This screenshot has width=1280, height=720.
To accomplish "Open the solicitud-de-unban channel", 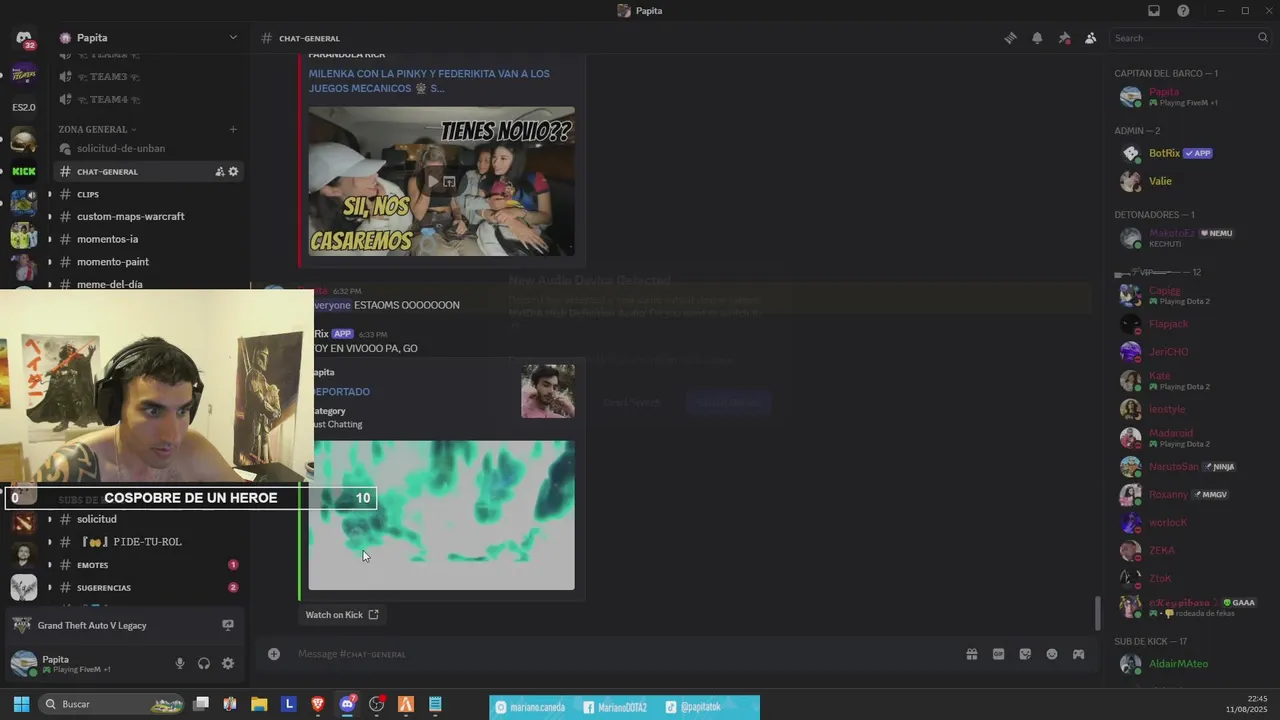I will point(148,148).
